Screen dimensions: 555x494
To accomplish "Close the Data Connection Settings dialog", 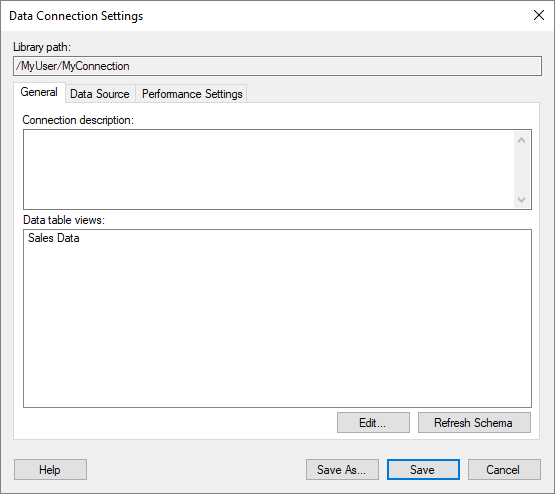I will tap(539, 15).
